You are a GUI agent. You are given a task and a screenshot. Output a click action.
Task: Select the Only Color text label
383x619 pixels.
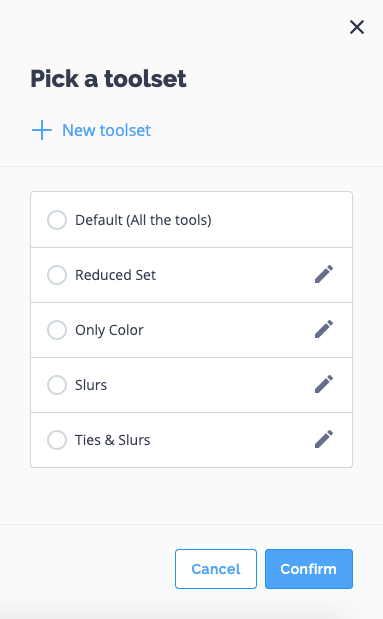coord(109,330)
